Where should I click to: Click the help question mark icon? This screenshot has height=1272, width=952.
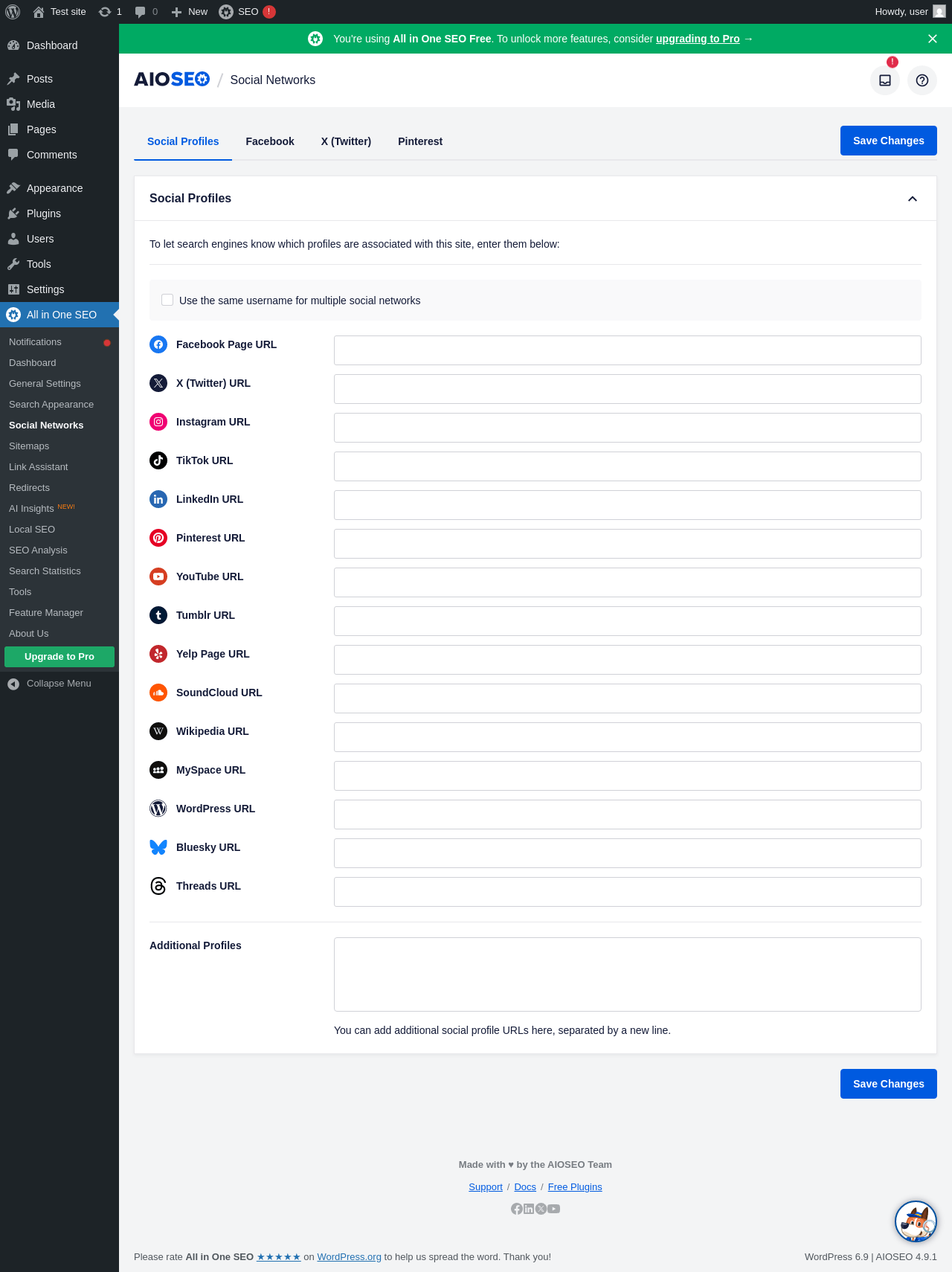click(922, 80)
